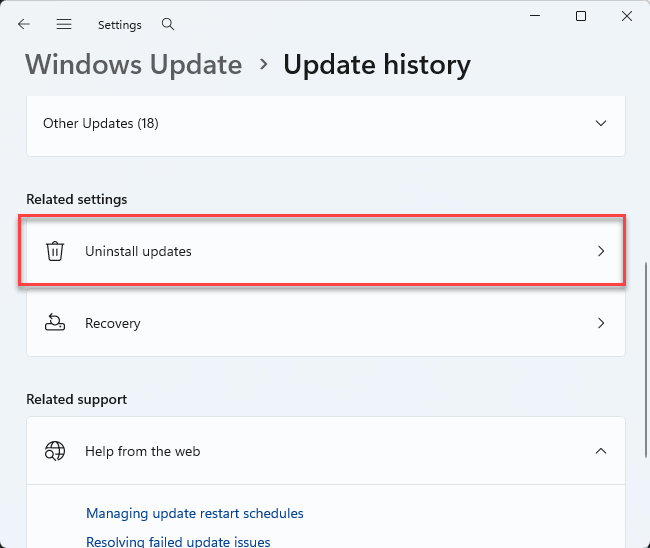Expand the Other Updates (18) chevron
Screen dimensions: 650x548
pyautogui.click(x=601, y=123)
